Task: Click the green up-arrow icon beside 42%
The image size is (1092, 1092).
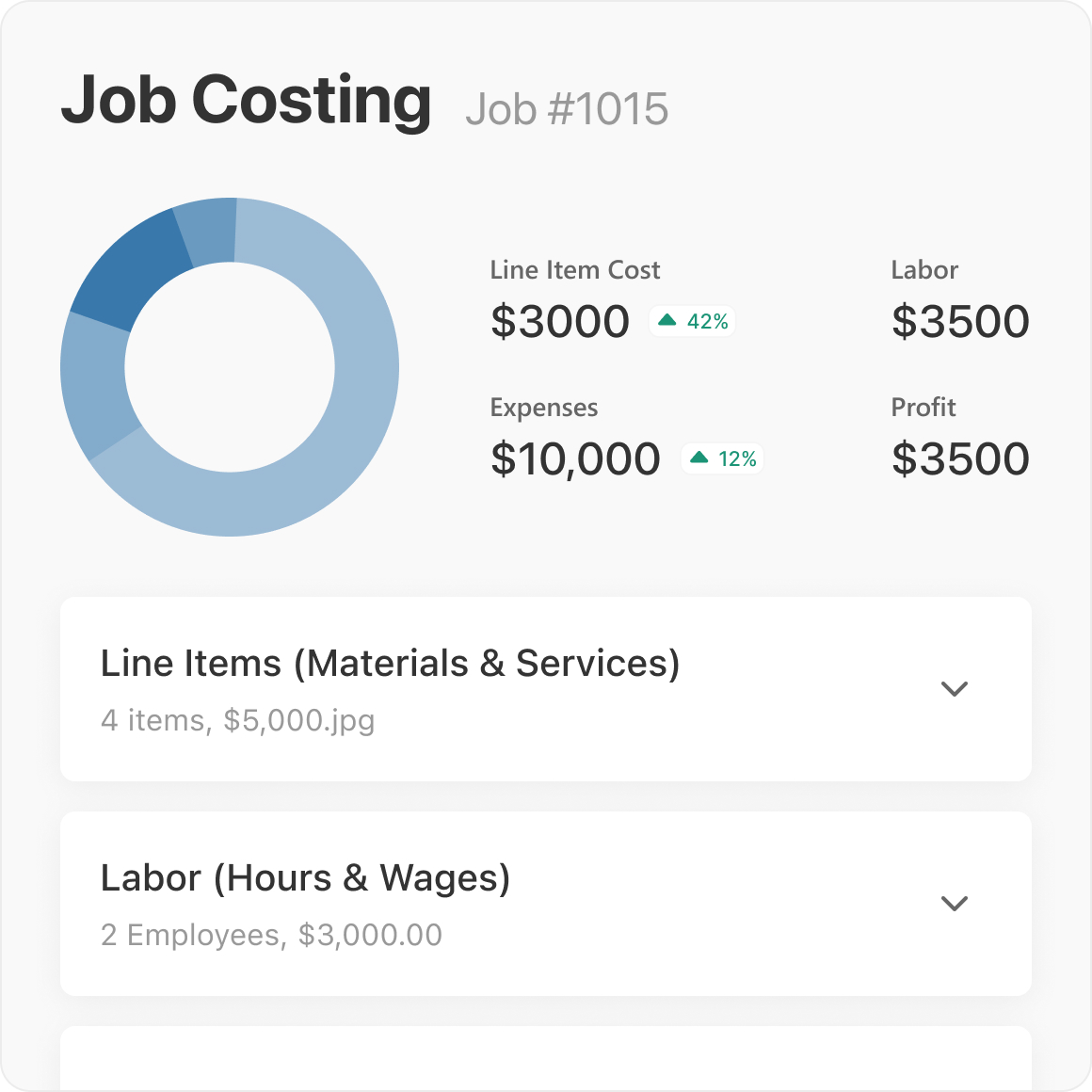Action: click(667, 321)
